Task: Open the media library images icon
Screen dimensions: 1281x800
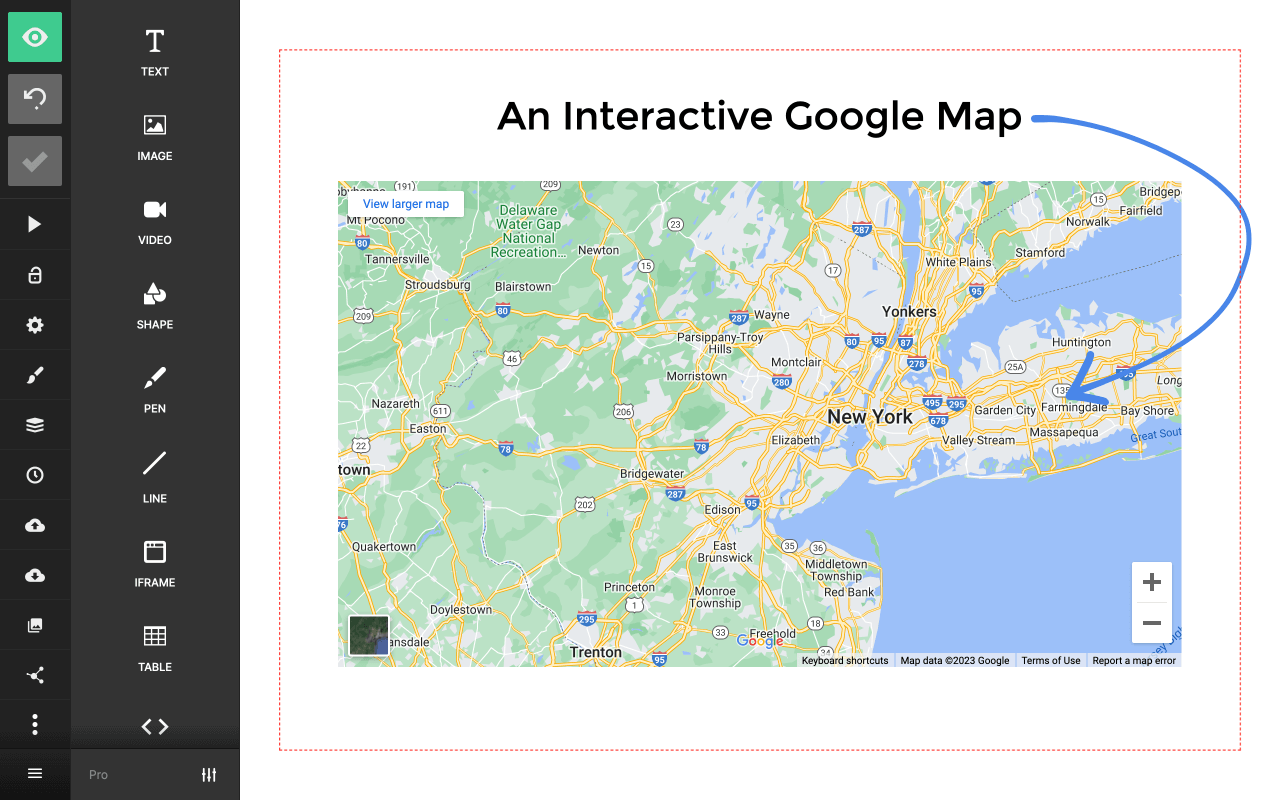Action: 35,625
